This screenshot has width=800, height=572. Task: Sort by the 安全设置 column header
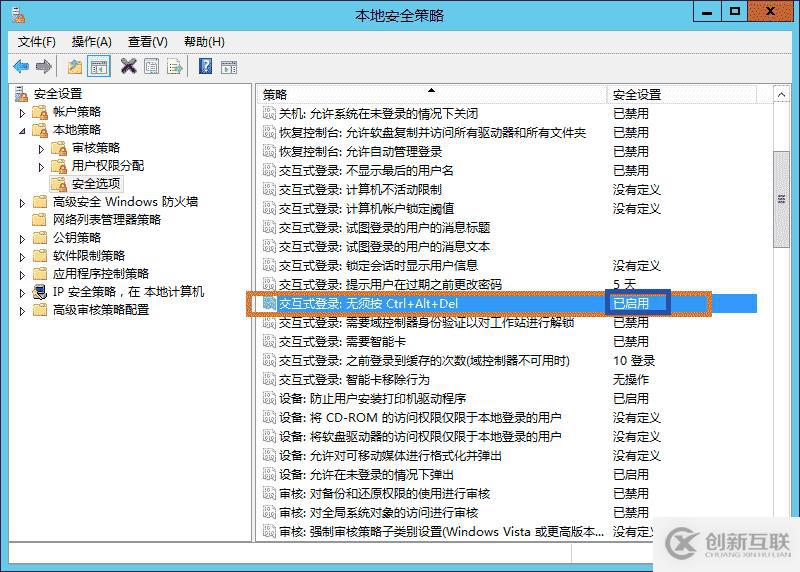(681, 94)
